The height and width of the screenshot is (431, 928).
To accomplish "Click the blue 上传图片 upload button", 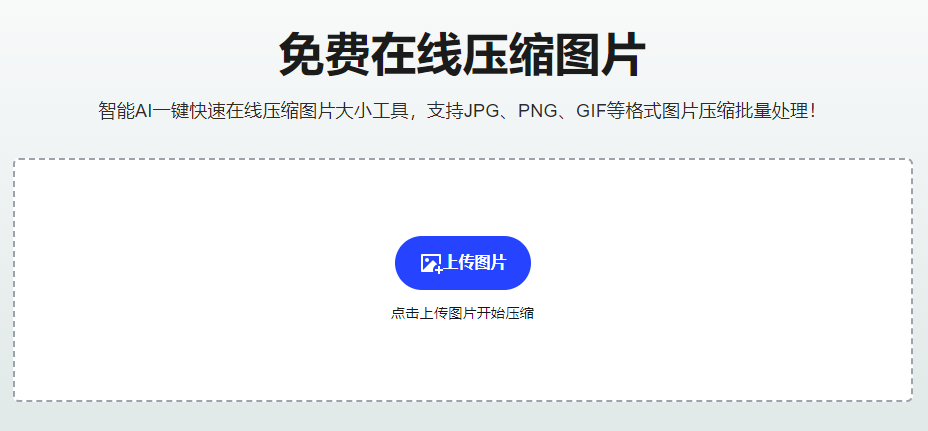I will click(x=463, y=263).
